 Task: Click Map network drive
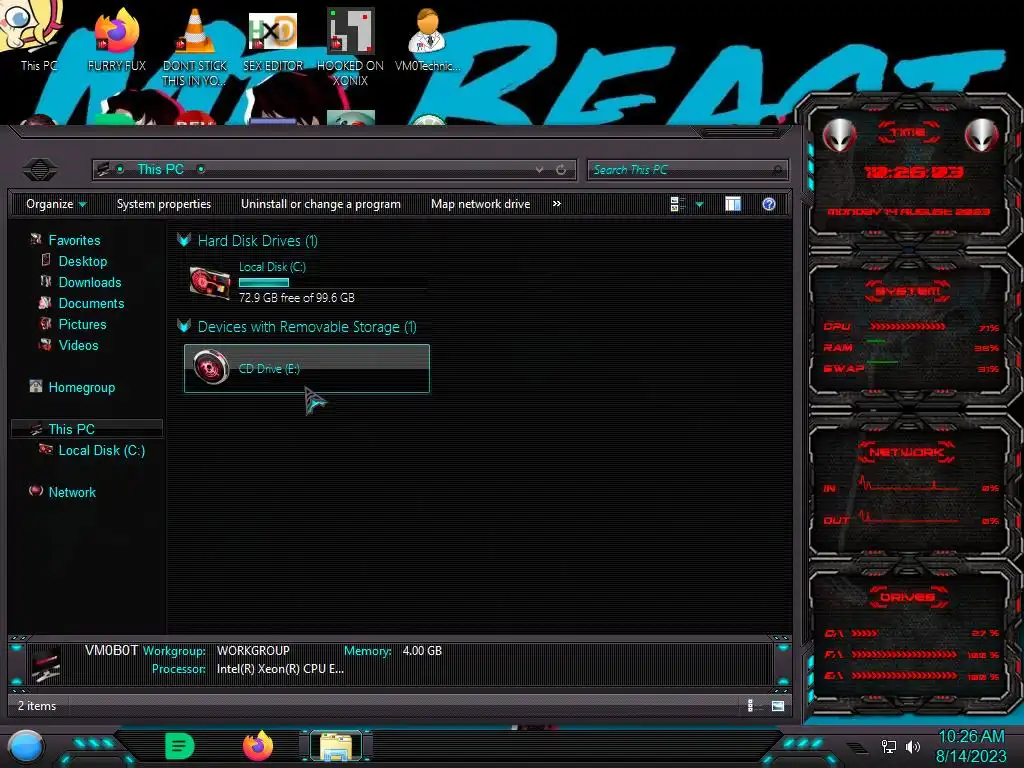pos(481,204)
